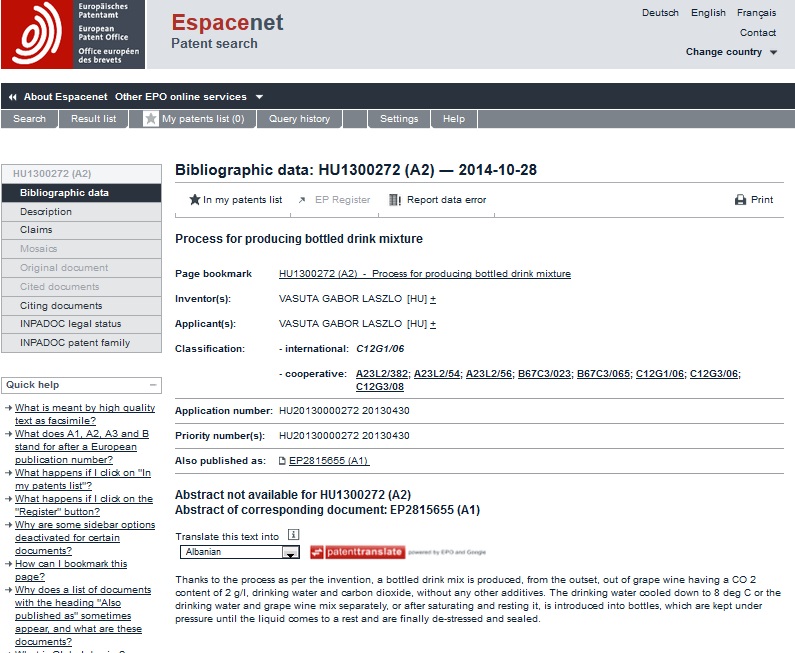This screenshot has width=795, height=653.
Task: Expand applicant list with the plus sign
Action: (x=433, y=324)
